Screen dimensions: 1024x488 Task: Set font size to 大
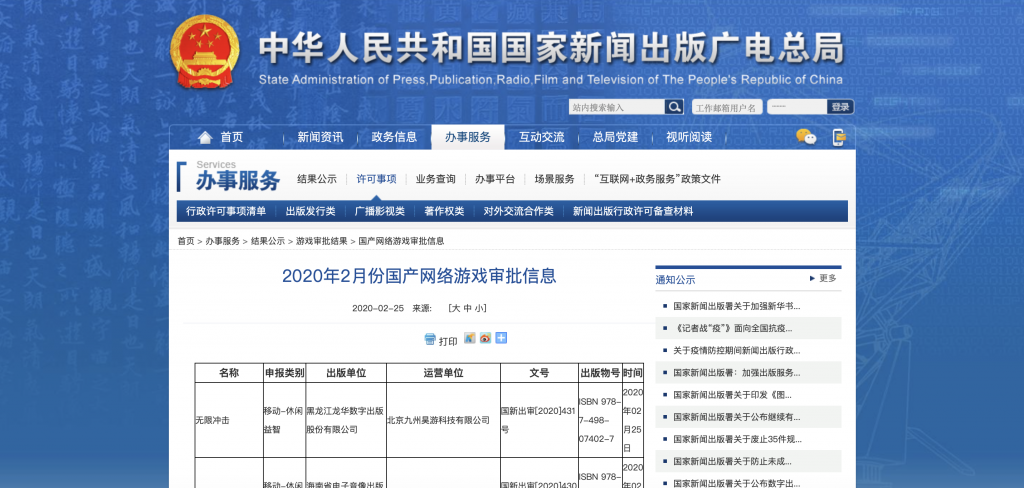(455, 308)
